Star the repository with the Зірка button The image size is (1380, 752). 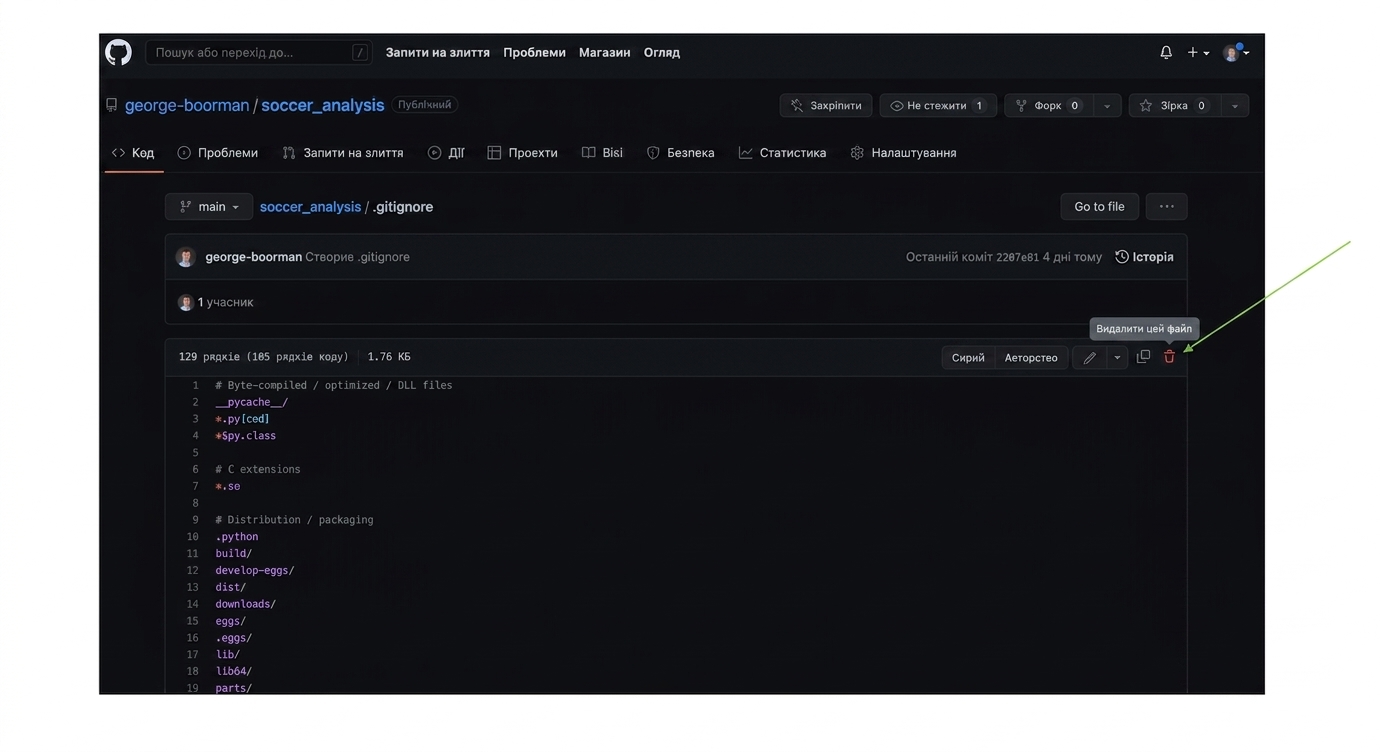pyautogui.click(x=1175, y=105)
